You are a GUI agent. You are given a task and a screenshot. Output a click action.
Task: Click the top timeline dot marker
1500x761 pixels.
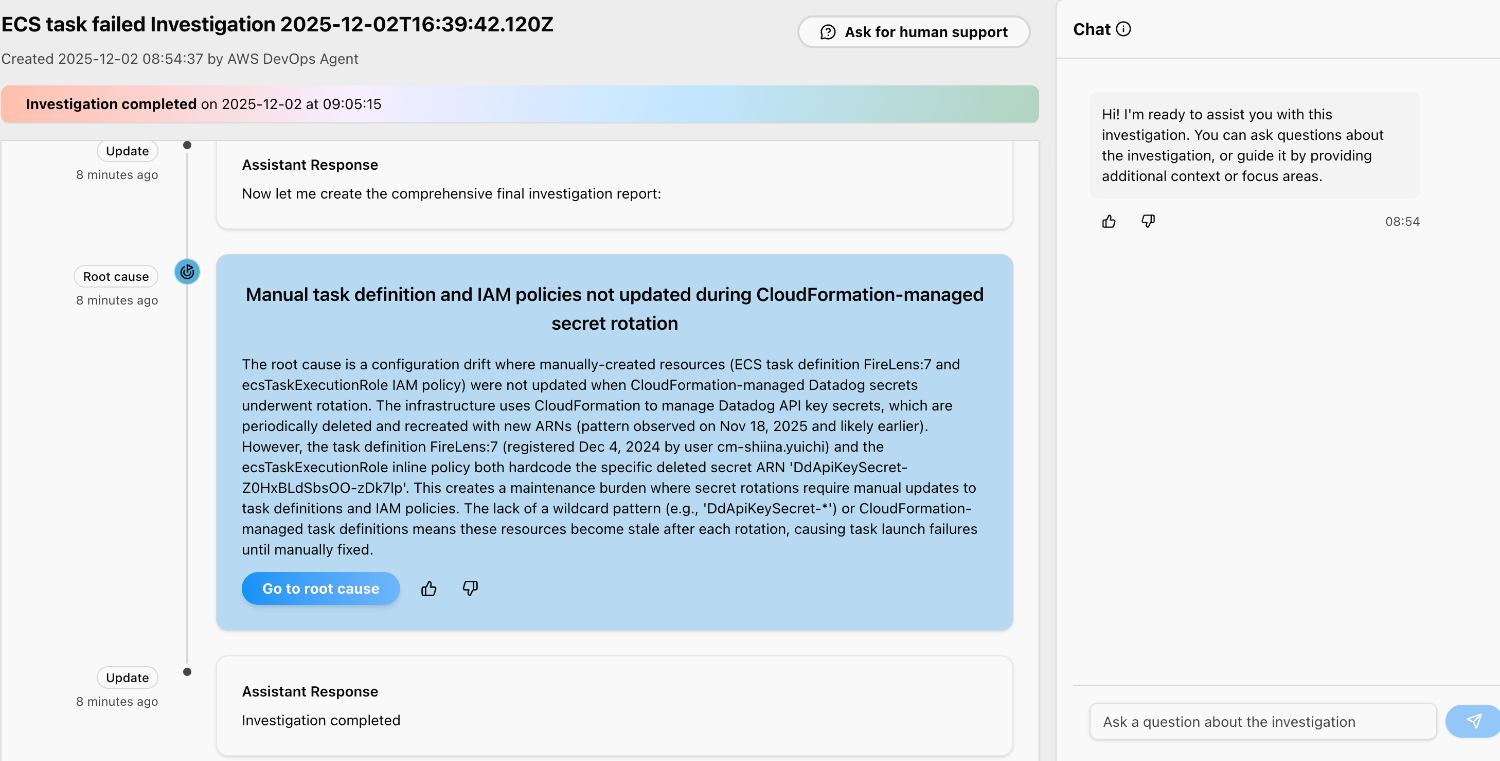[187, 146]
